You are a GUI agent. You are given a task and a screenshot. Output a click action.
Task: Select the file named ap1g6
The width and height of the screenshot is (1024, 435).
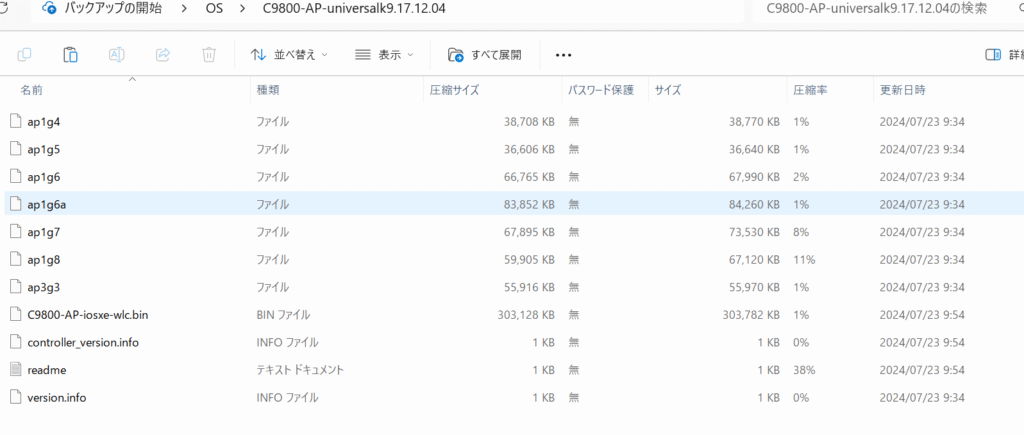tap(44, 177)
